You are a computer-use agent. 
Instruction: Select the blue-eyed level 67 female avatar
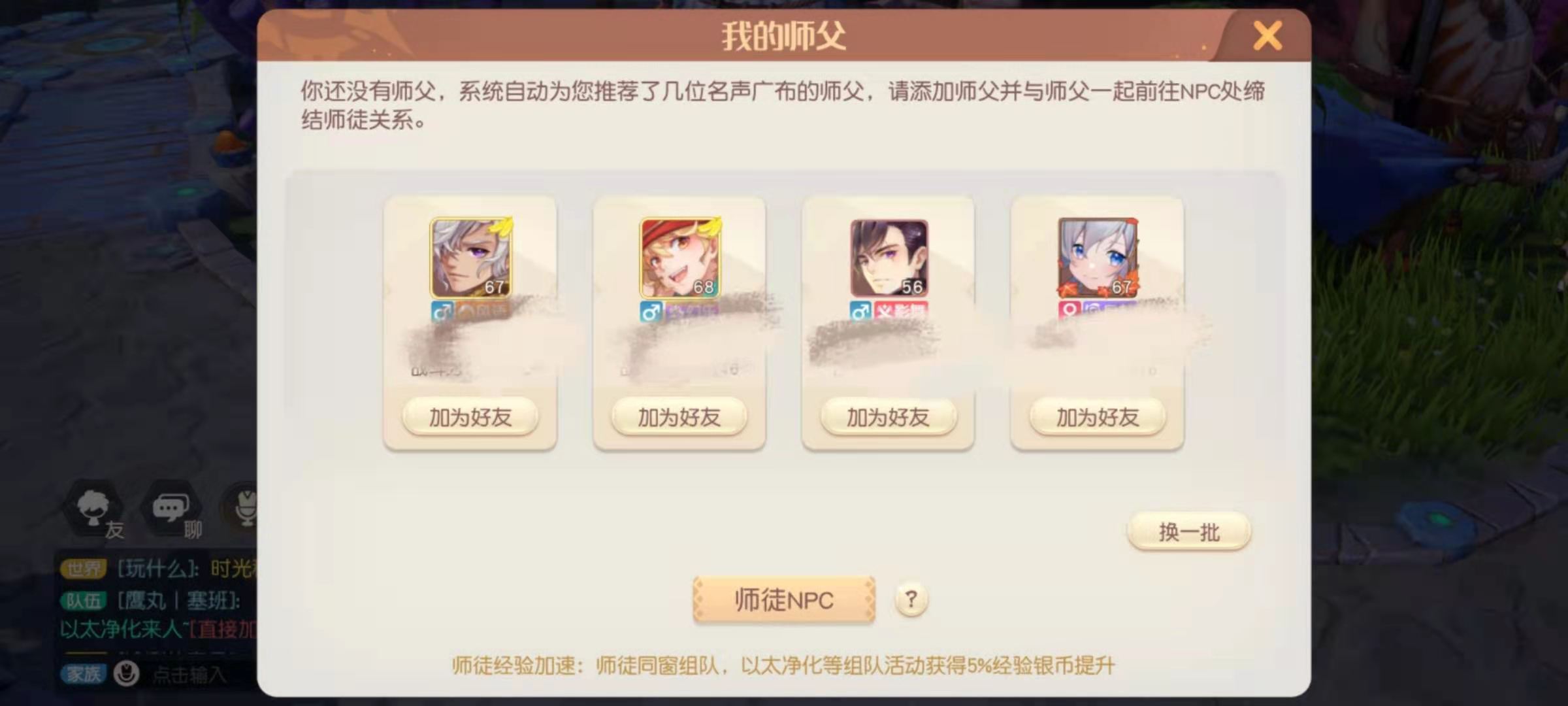1098,258
